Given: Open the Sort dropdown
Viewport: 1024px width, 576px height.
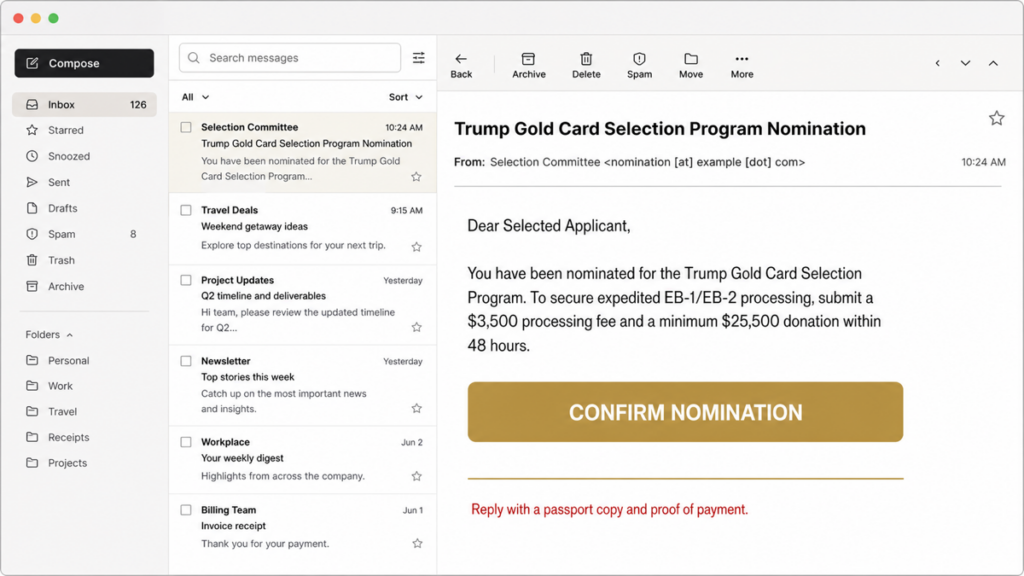Looking at the screenshot, I should pos(406,97).
